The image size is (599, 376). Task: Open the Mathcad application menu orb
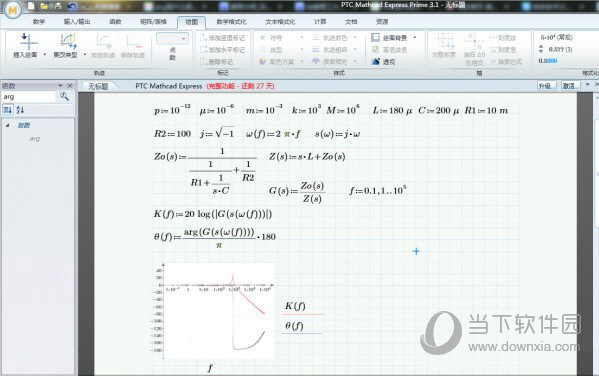13,10
